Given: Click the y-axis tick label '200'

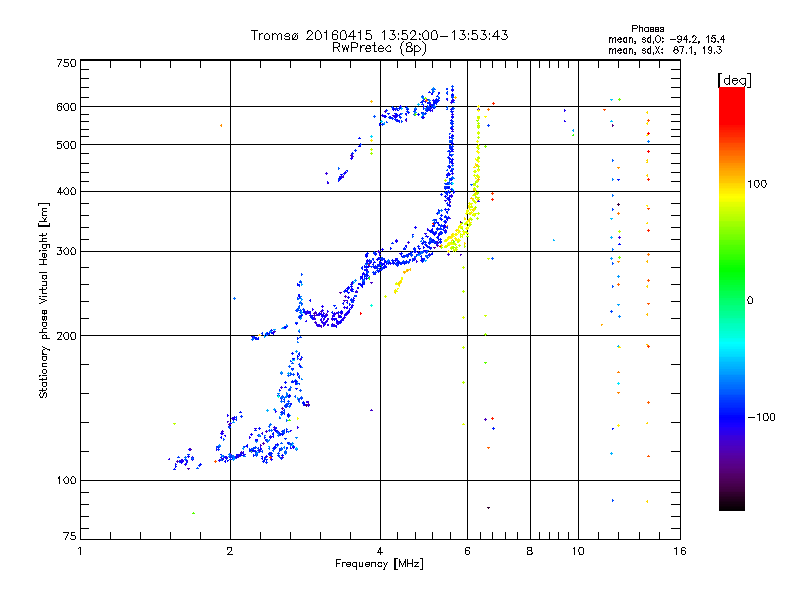Looking at the screenshot, I should click(x=66, y=336).
